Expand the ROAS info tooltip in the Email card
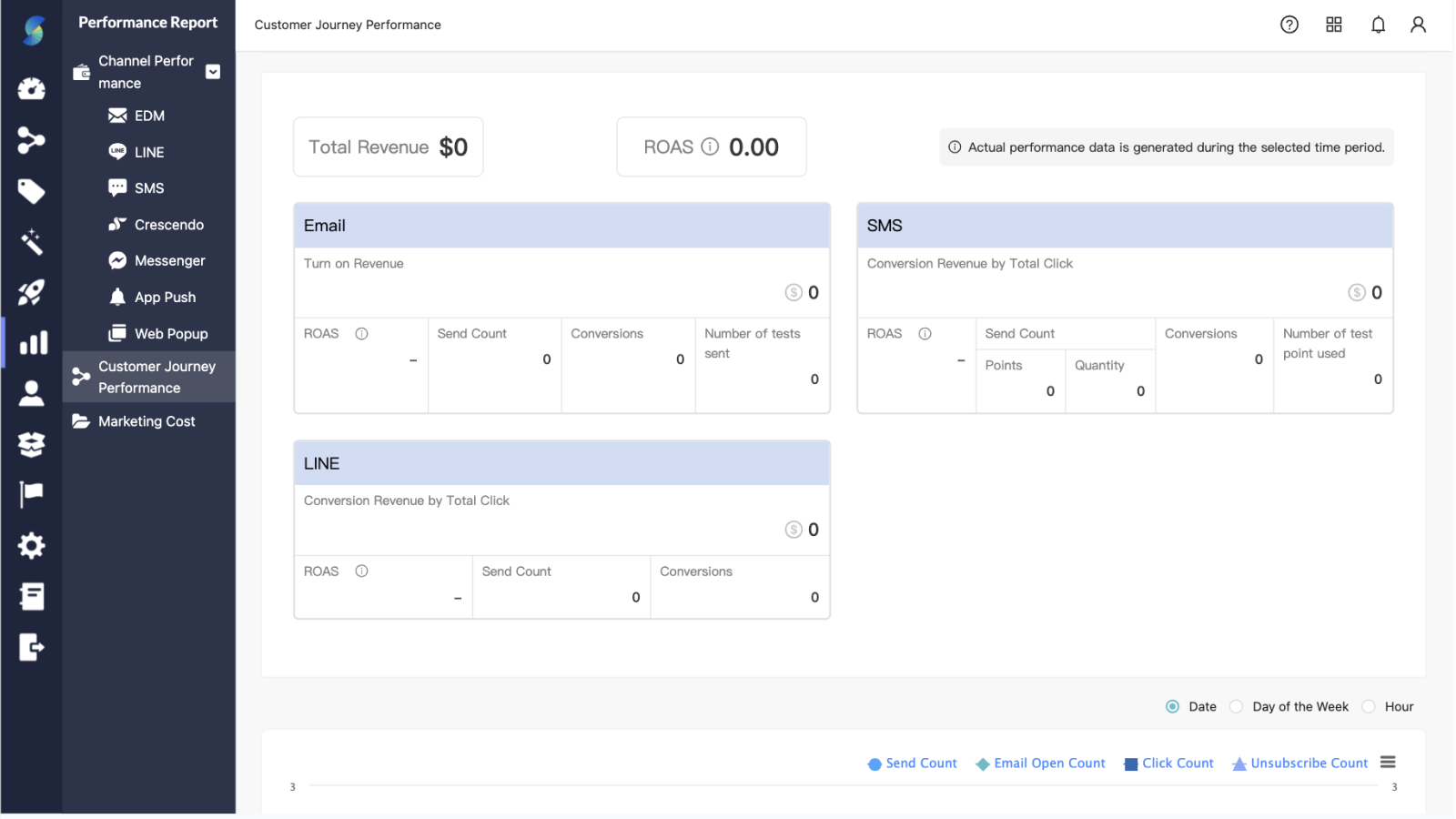The height and width of the screenshot is (819, 1456). 361,333
